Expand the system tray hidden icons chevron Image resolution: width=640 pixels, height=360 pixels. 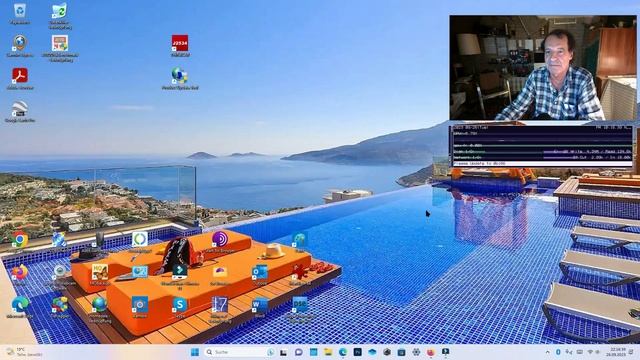tap(547, 352)
